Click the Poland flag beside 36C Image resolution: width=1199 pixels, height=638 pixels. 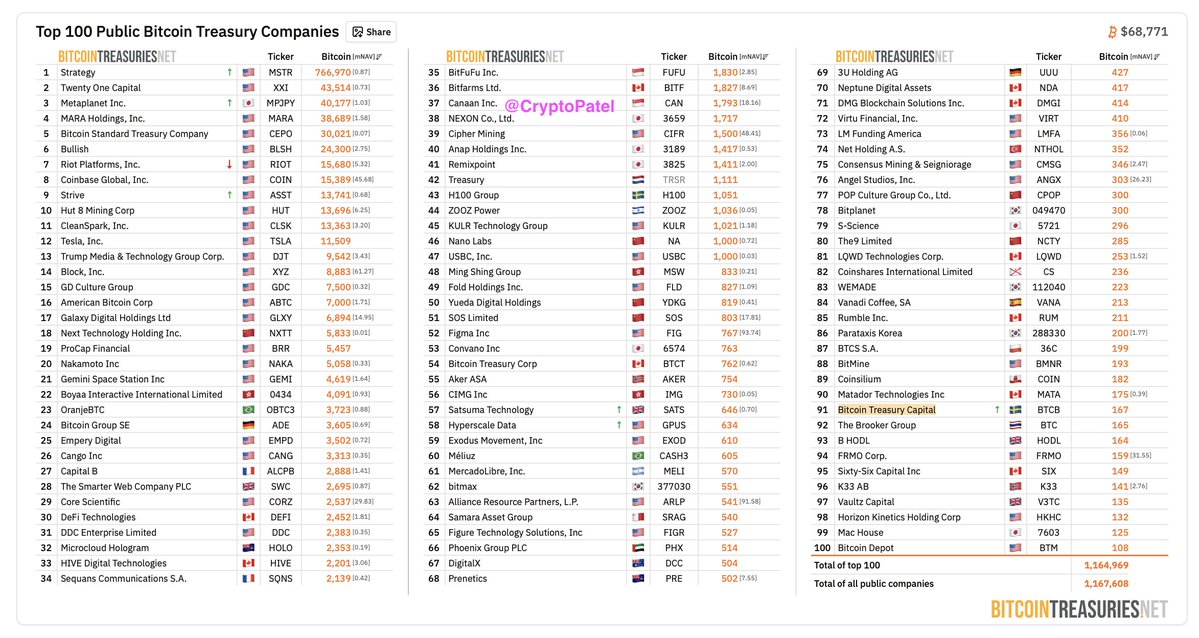click(x=1015, y=348)
